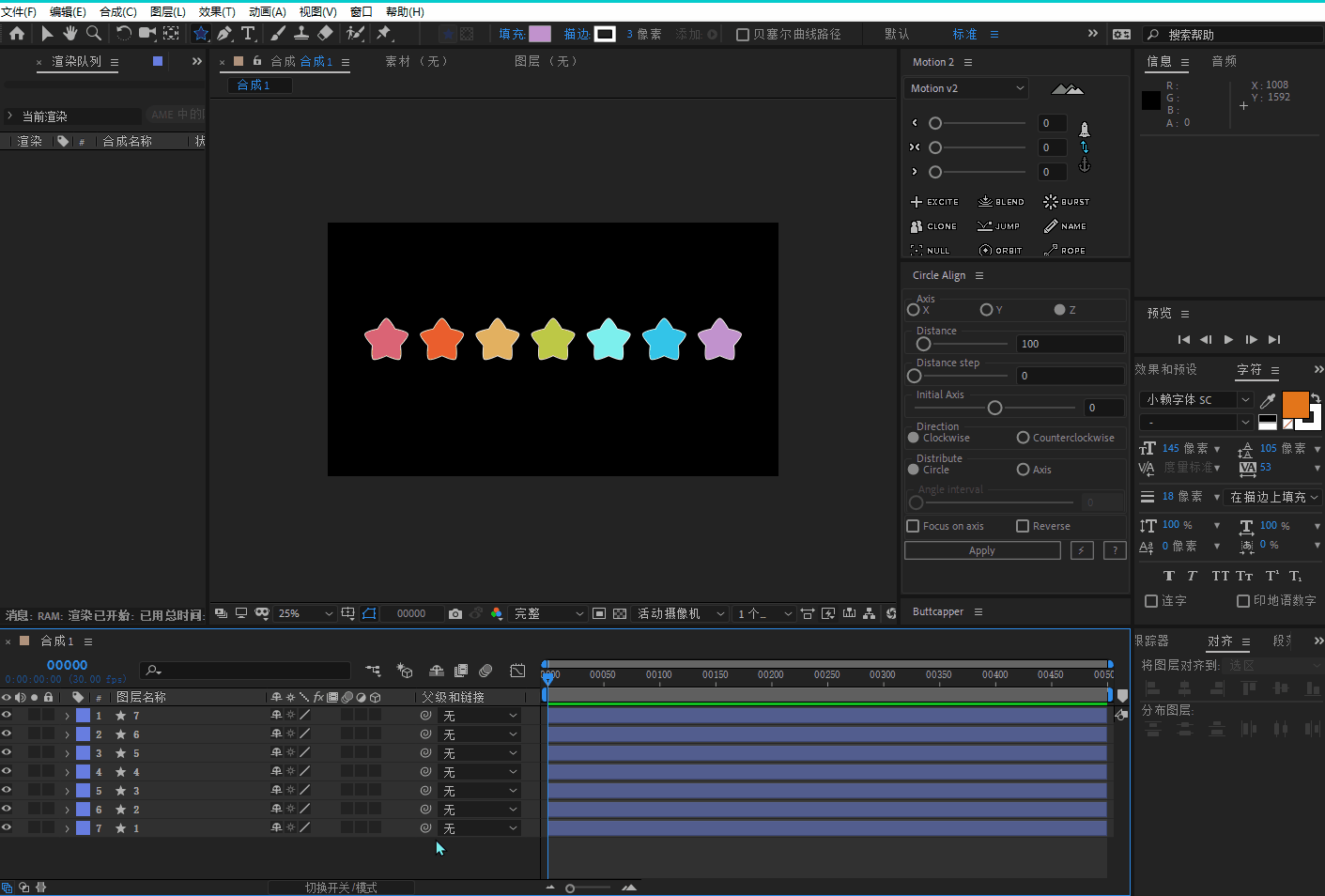Select Axis under Distribute
This screenshot has height=896, width=1325.
click(x=1024, y=470)
